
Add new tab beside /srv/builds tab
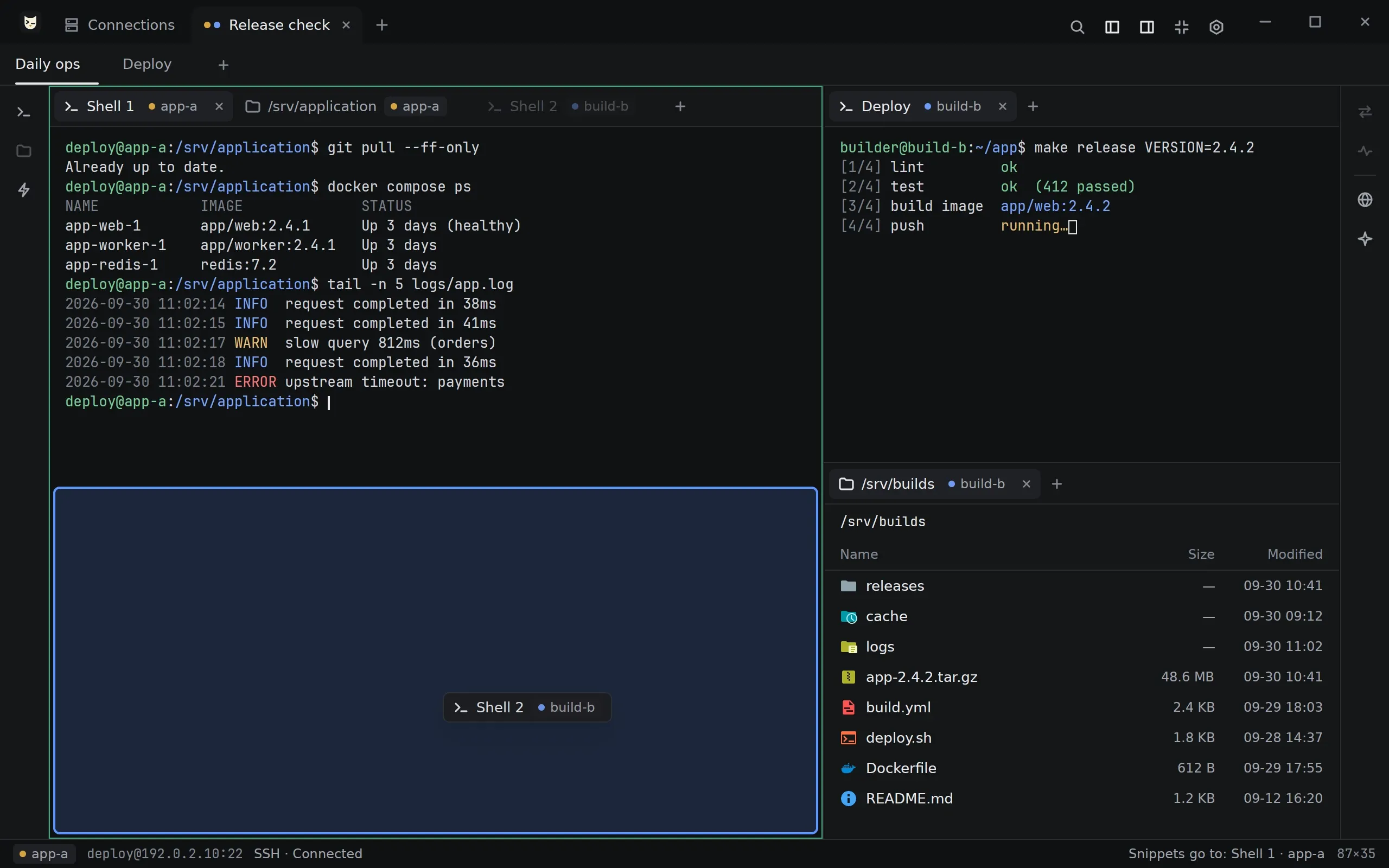point(1057,484)
